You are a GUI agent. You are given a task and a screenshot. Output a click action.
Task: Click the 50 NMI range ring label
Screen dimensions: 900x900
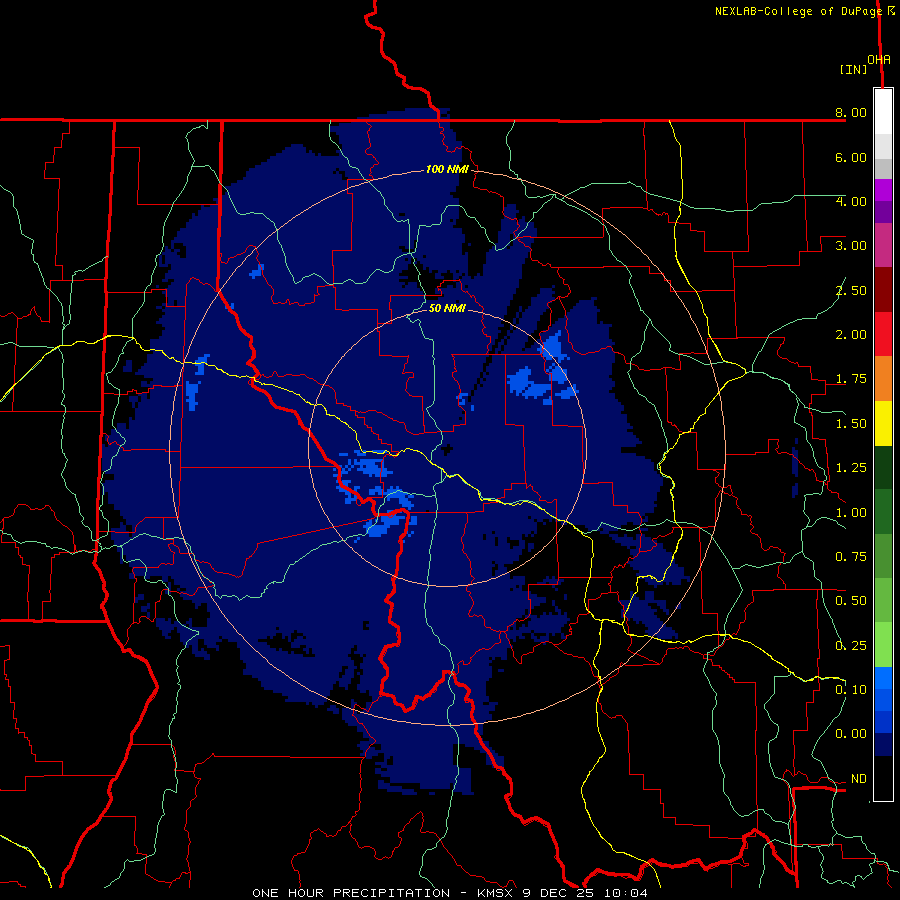pyautogui.click(x=447, y=308)
